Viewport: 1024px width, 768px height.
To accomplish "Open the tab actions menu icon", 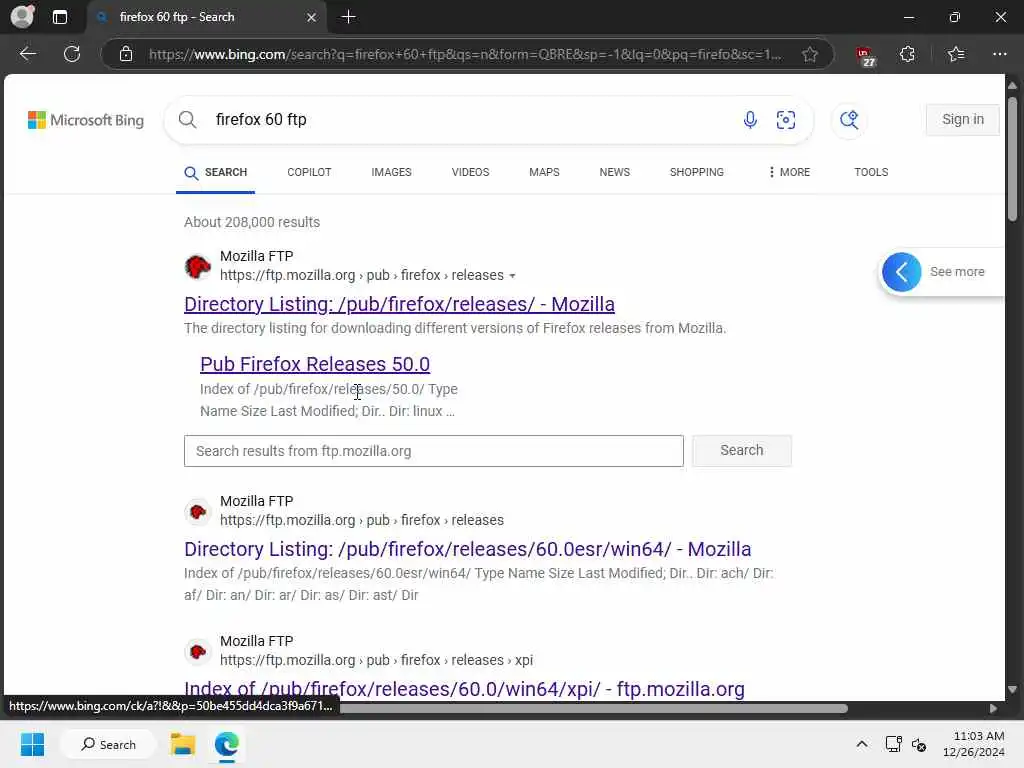I will 59,17.
